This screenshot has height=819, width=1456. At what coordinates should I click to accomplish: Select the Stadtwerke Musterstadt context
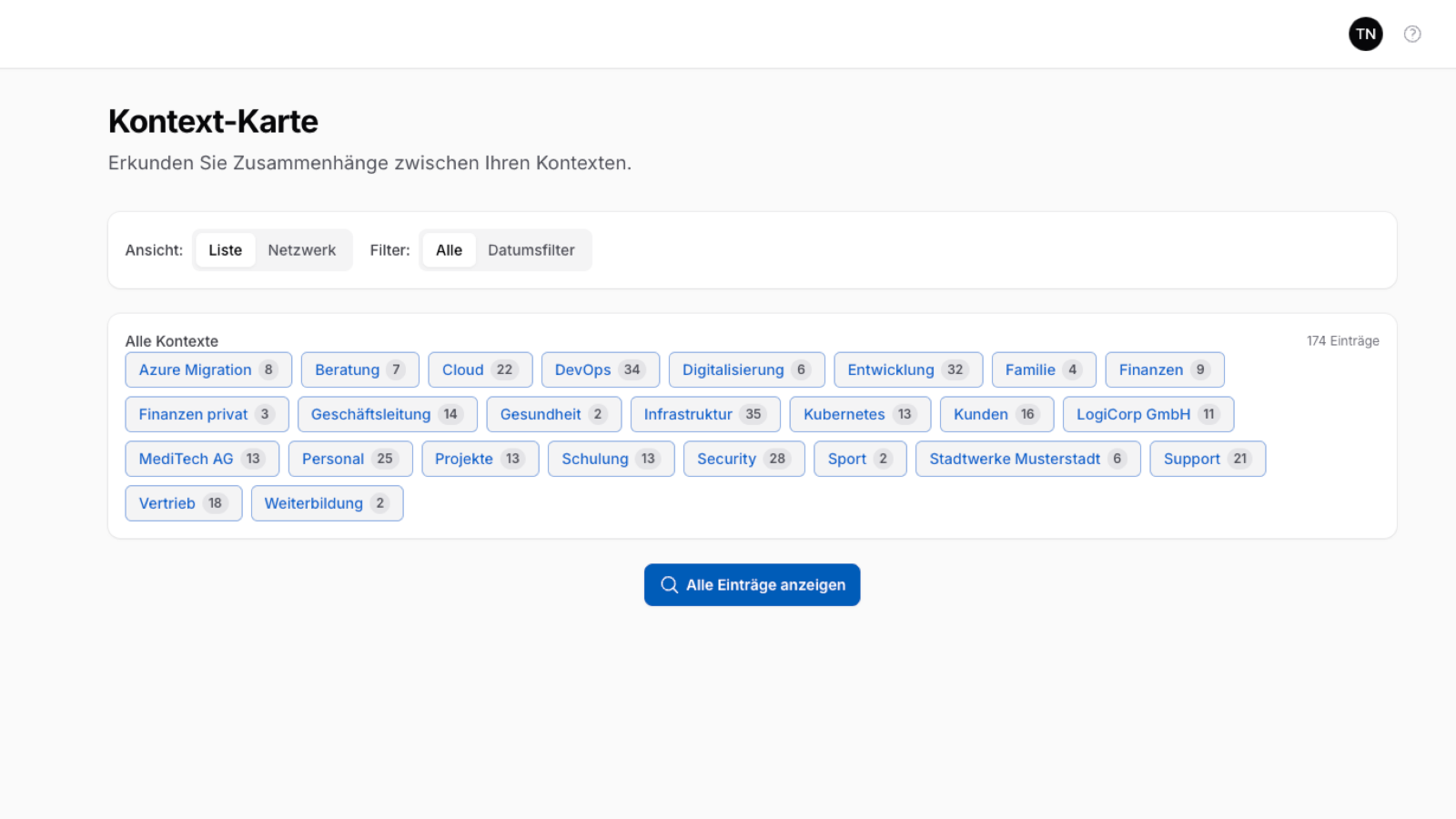pos(1026,460)
